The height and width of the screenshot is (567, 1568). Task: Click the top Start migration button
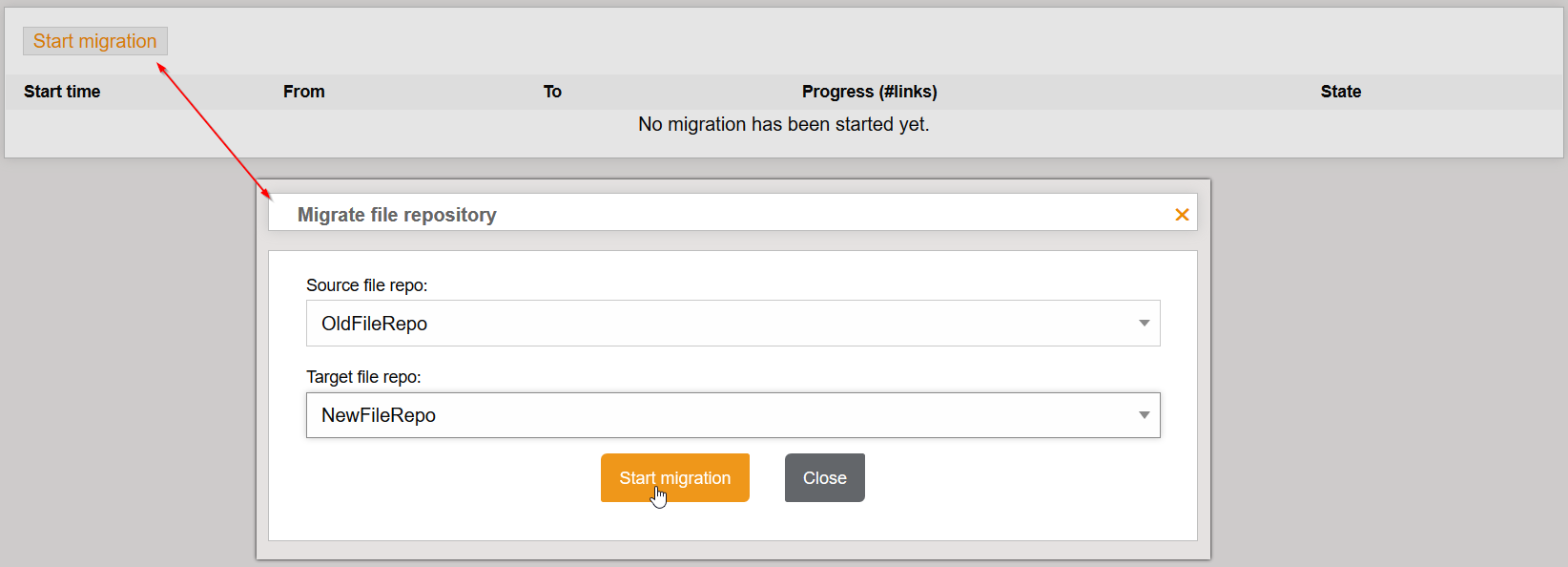[94, 40]
